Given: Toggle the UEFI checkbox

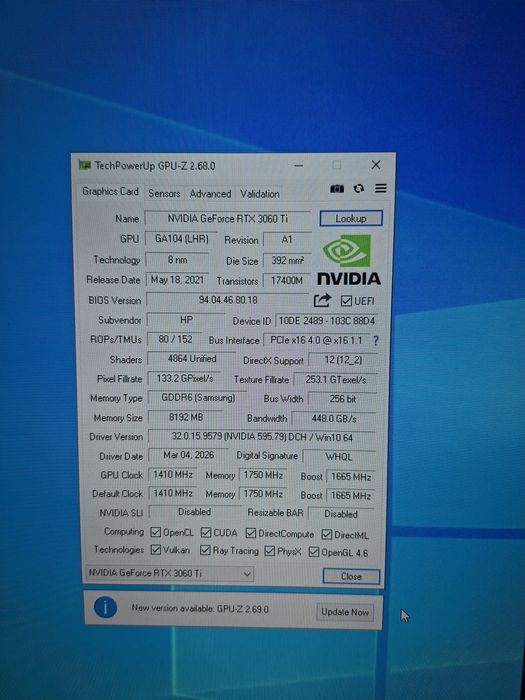Looking at the screenshot, I should tap(346, 301).
